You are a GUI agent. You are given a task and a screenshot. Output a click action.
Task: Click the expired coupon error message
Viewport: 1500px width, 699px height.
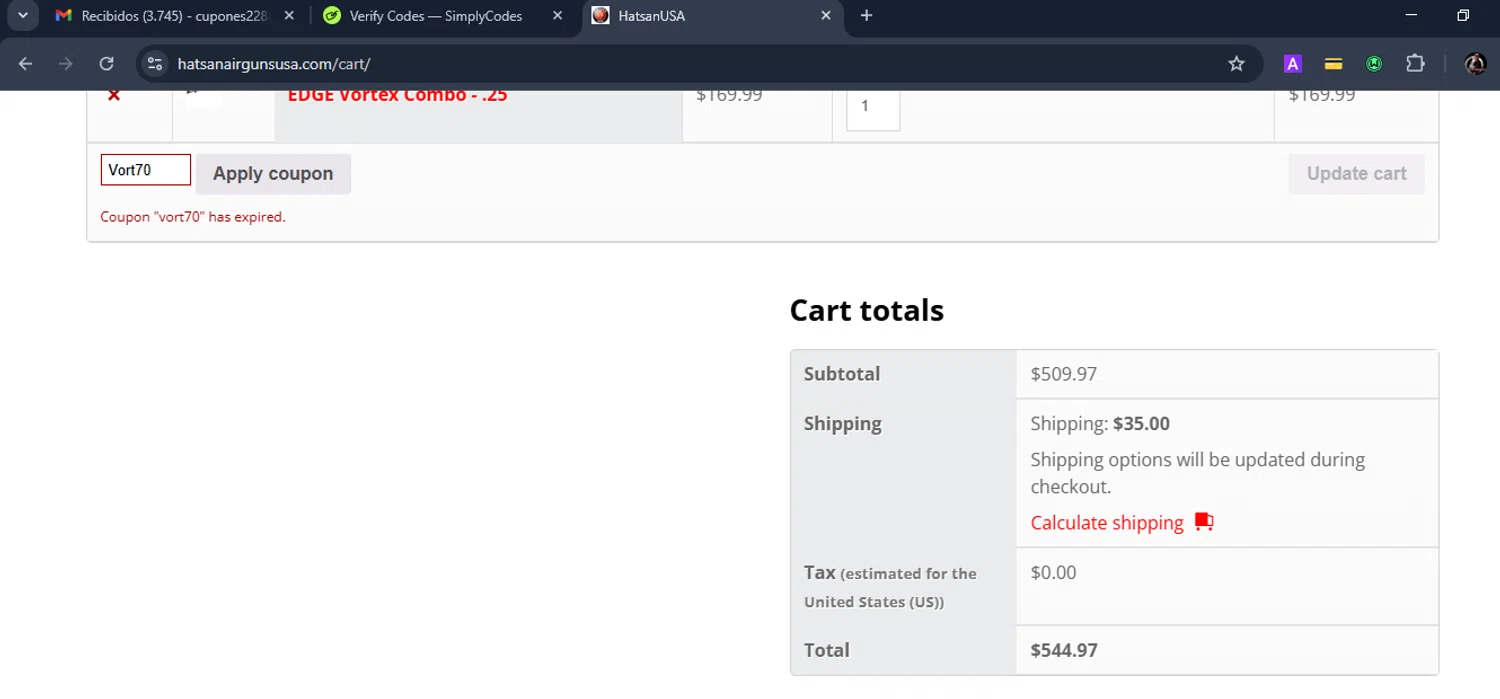pos(193,217)
